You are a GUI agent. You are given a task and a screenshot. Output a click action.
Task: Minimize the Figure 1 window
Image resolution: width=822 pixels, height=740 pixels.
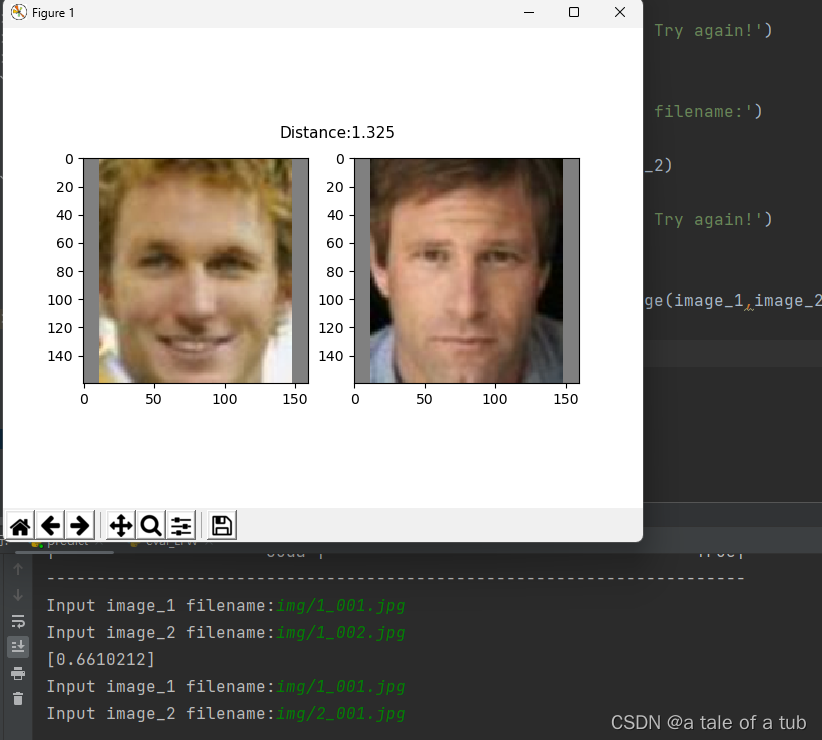point(529,12)
